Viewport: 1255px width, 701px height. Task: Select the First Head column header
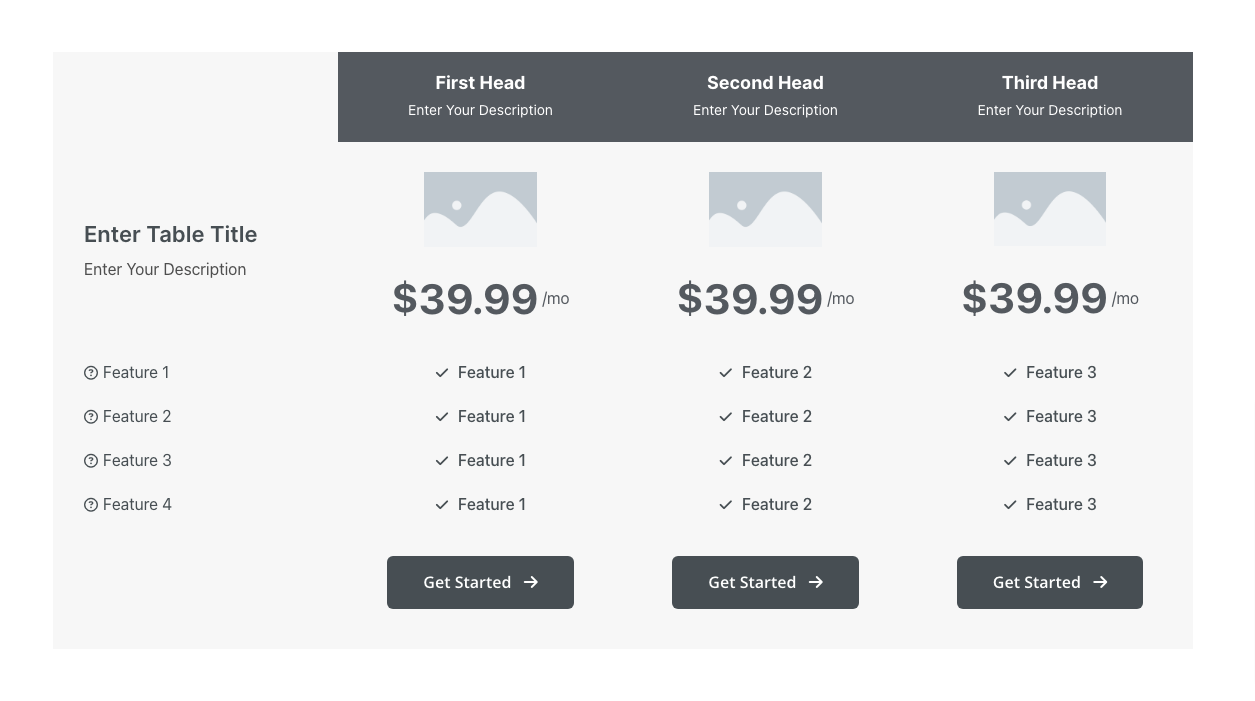pos(480,83)
